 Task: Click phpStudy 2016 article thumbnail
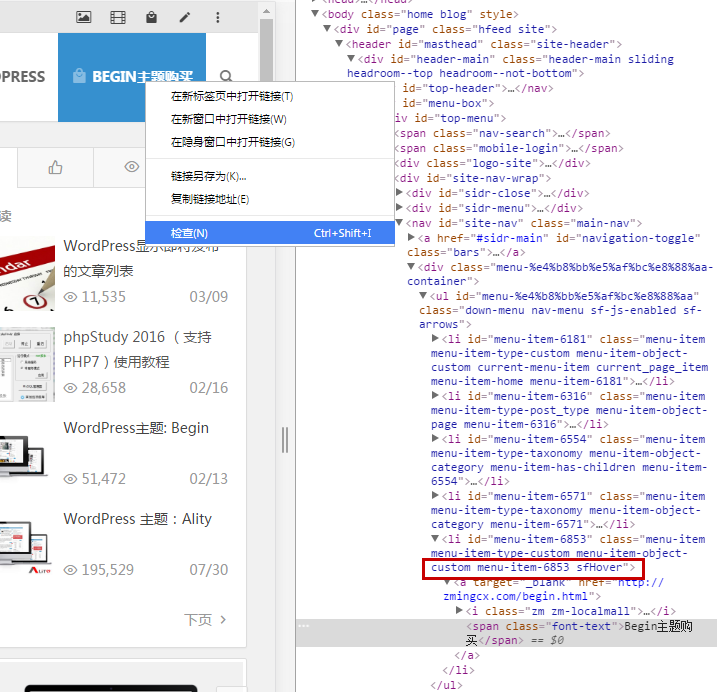(27, 365)
